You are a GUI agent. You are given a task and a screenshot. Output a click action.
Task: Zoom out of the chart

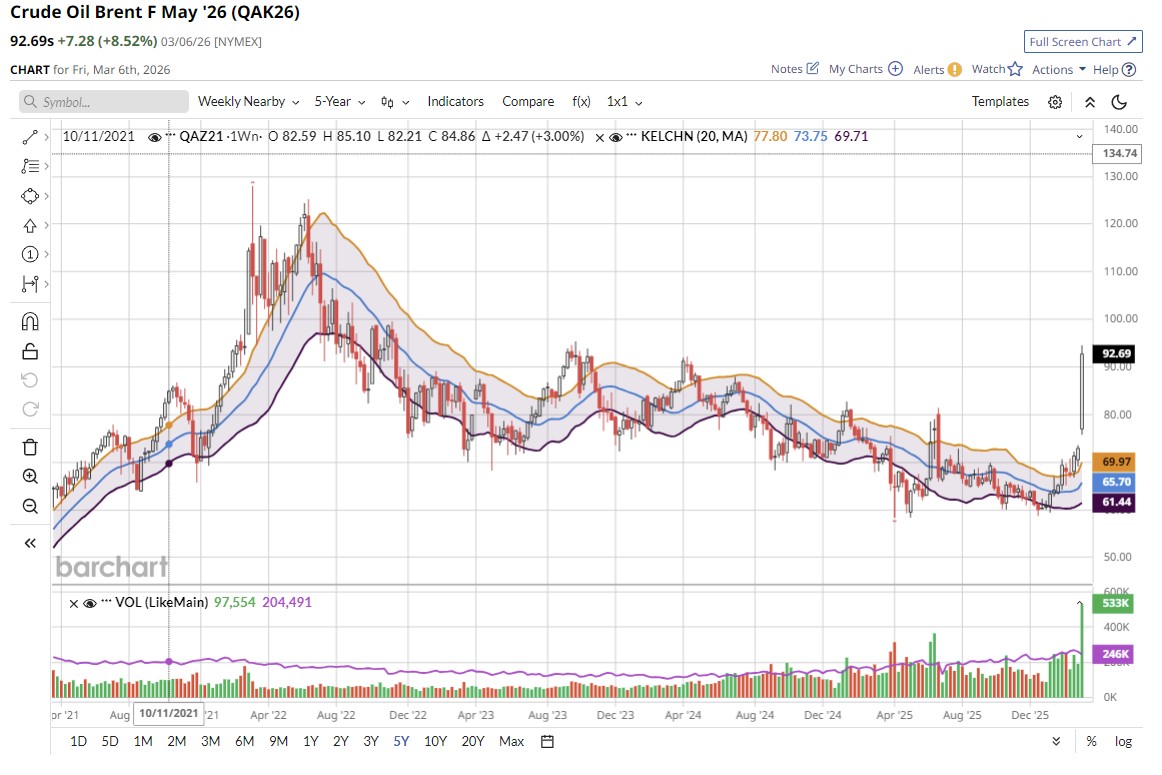(x=30, y=506)
